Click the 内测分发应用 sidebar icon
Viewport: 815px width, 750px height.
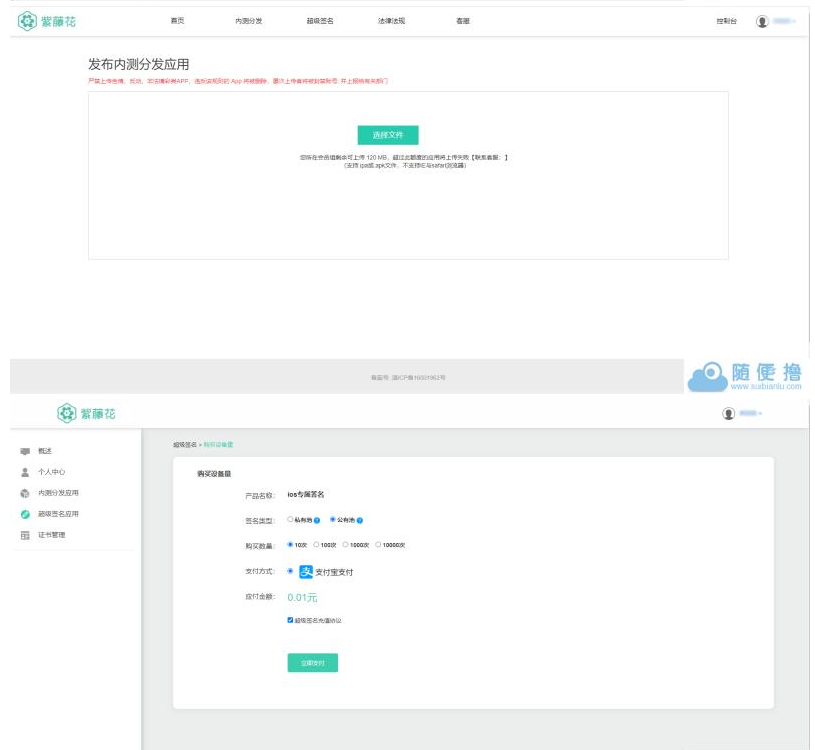pos(25,493)
